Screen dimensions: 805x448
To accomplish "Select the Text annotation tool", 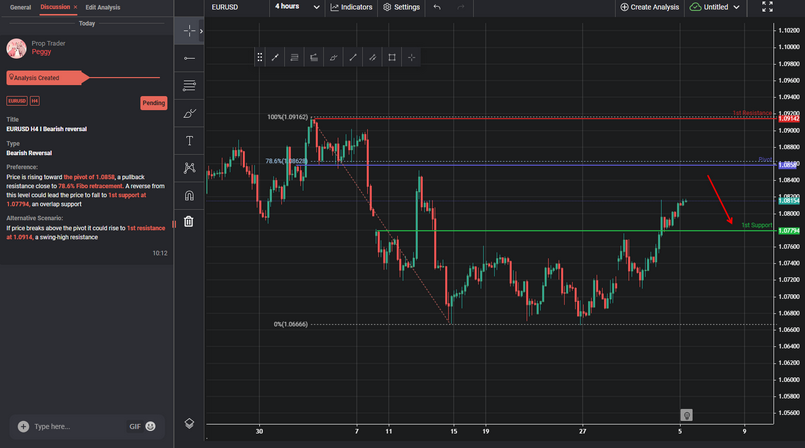I will [189, 141].
